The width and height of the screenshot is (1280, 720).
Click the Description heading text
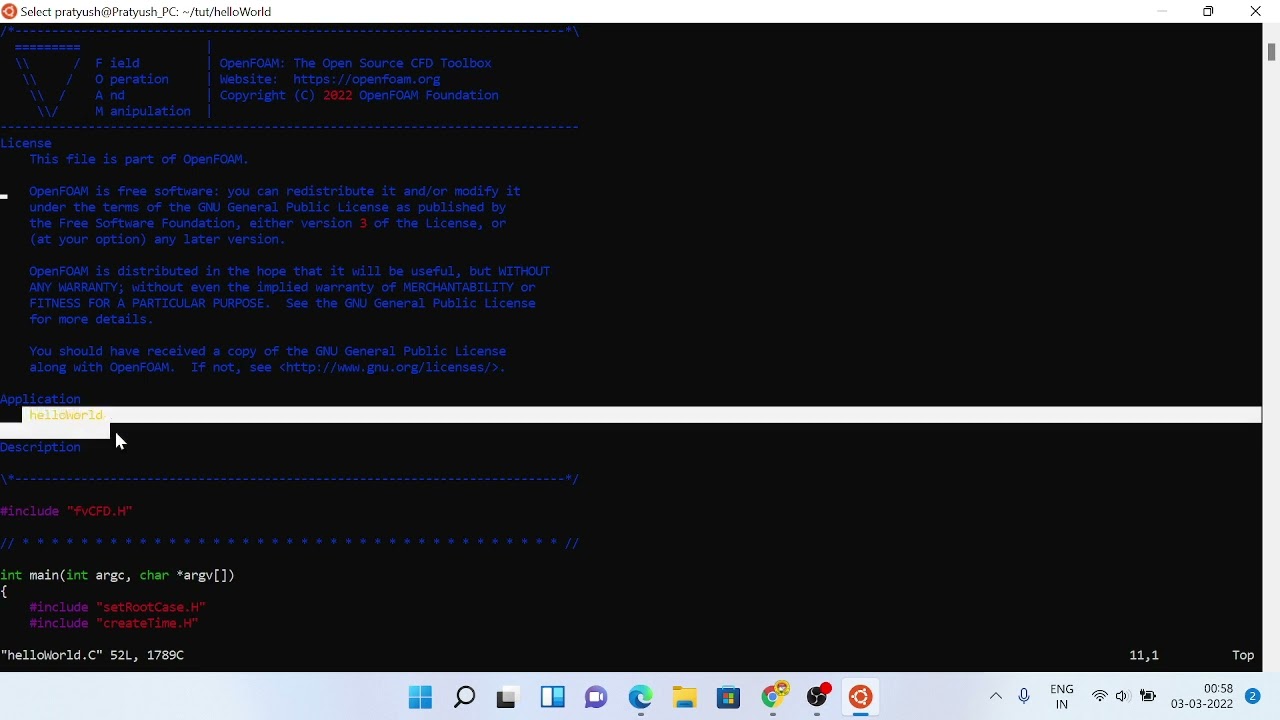[x=40, y=447]
